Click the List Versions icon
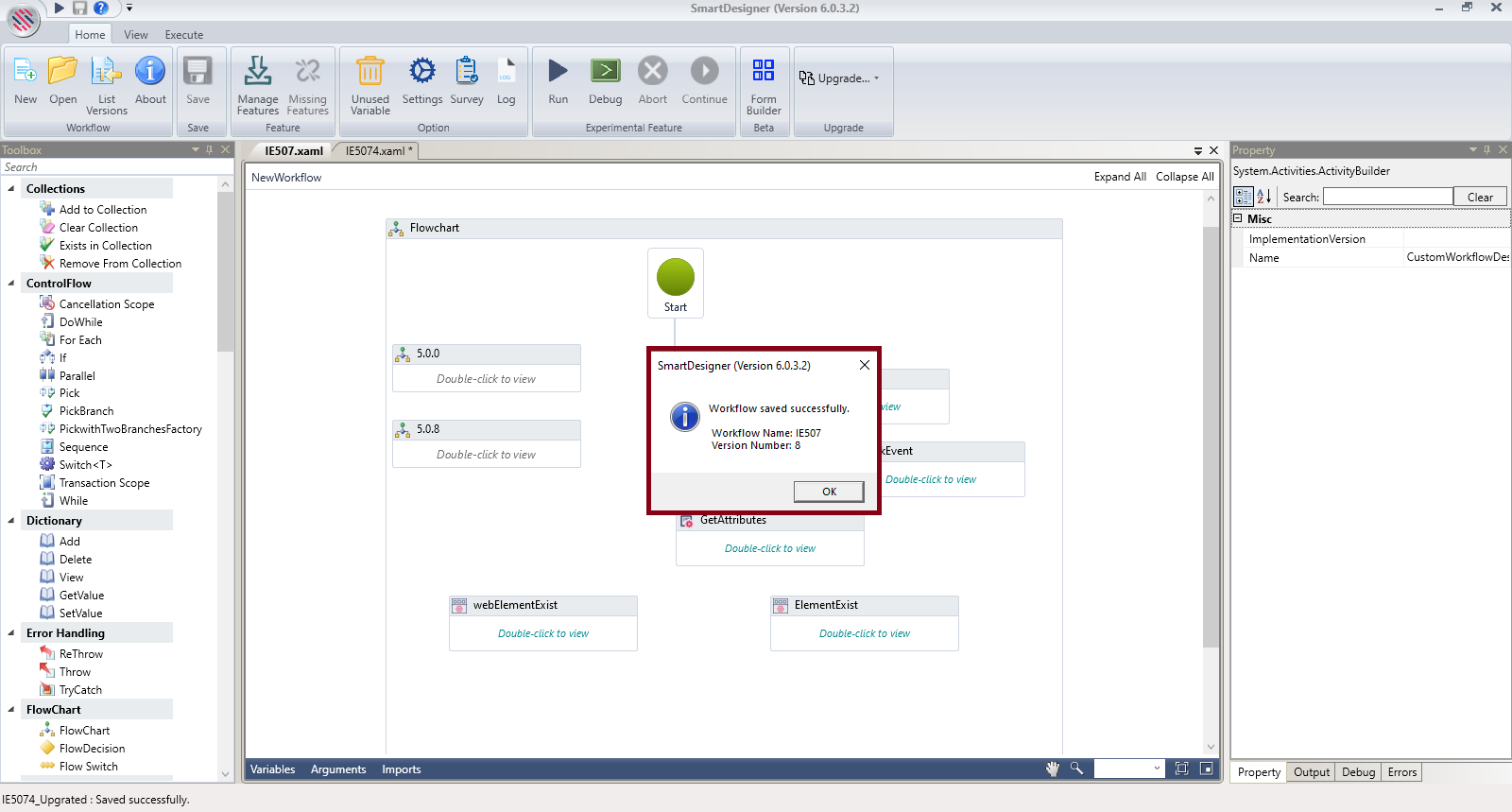 click(x=106, y=71)
